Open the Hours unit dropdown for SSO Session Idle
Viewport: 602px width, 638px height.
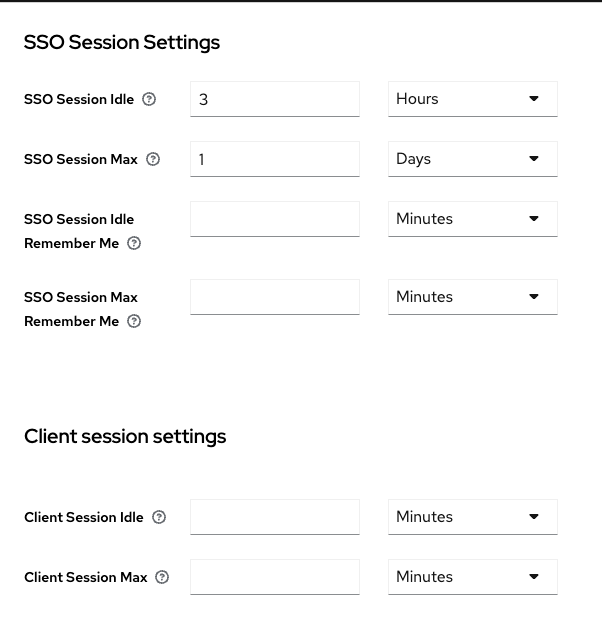[473, 99]
